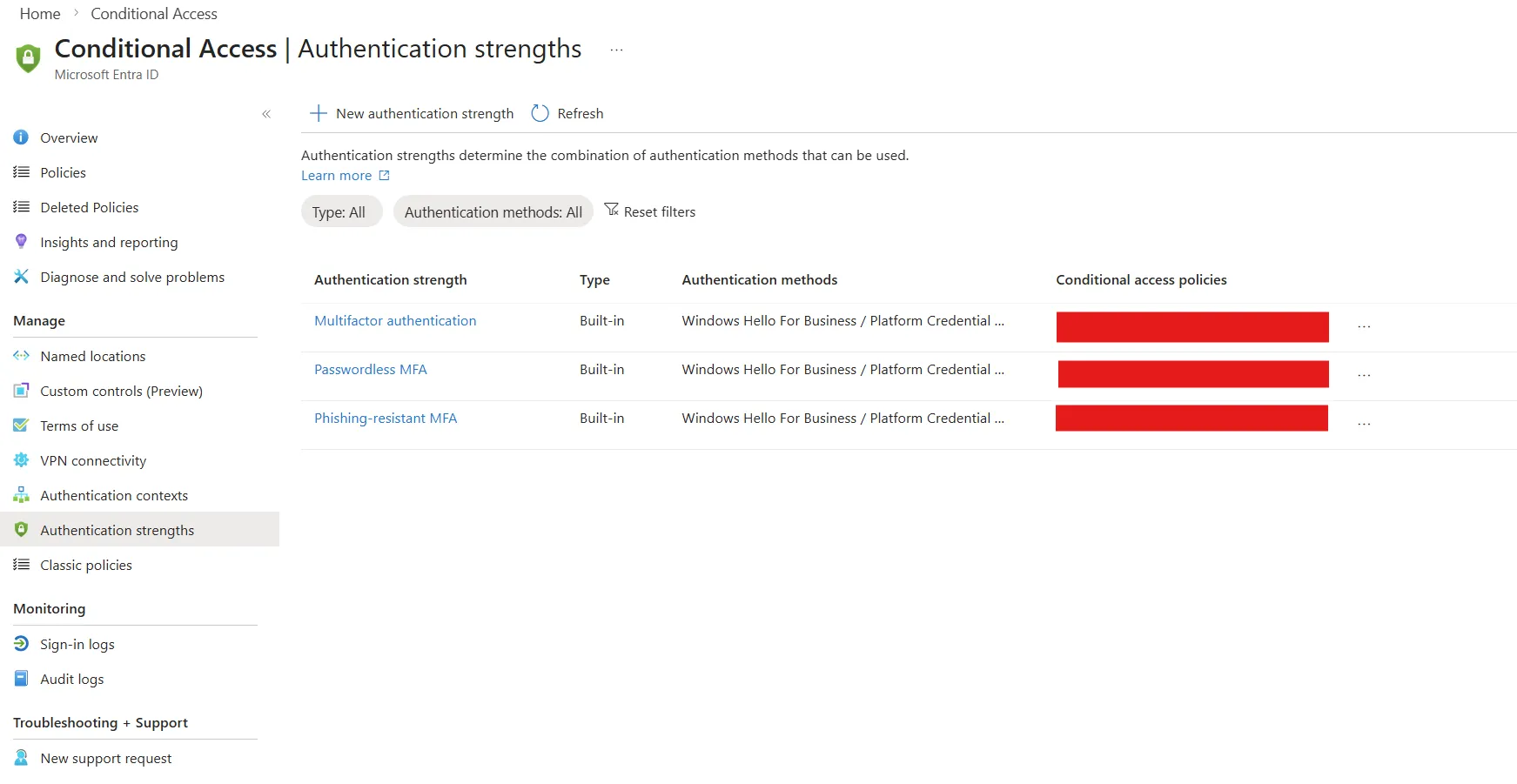This screenshot has width=1517, height=784.
Task: Open the Named locations panel icon
Action: [21, 356]
